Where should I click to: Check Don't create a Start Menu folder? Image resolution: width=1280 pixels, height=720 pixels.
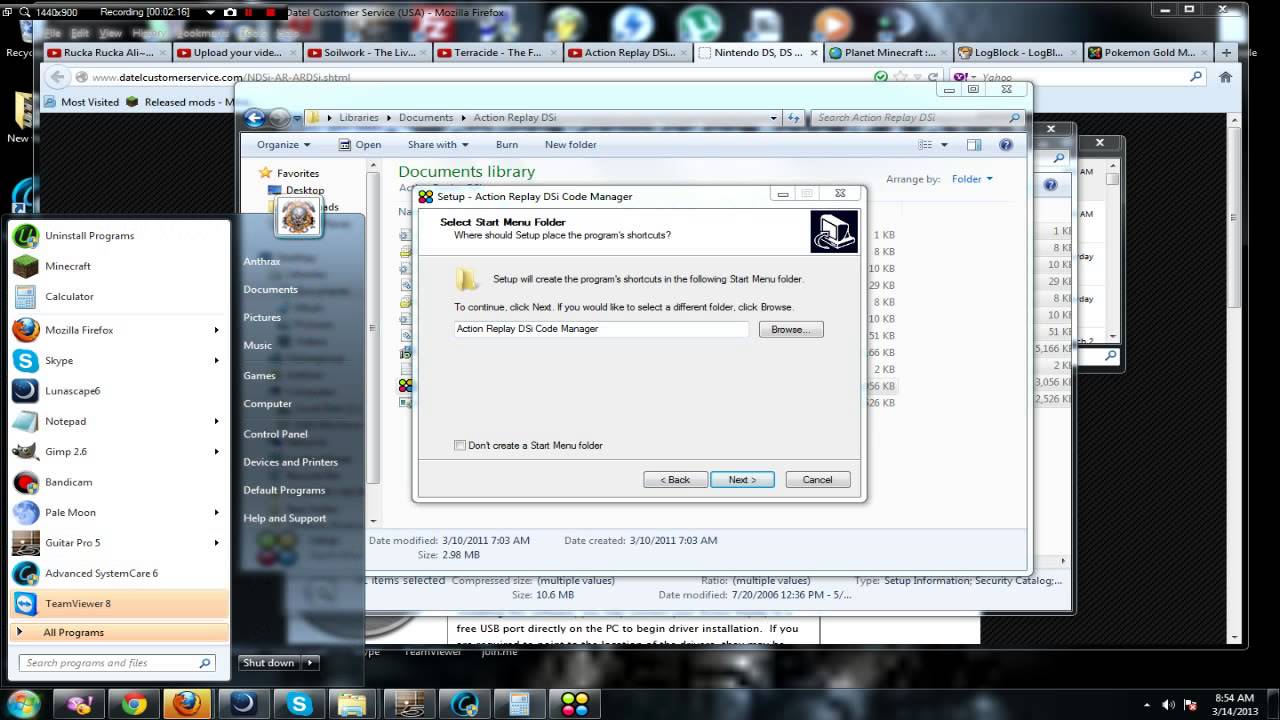(x=460, y=445)
